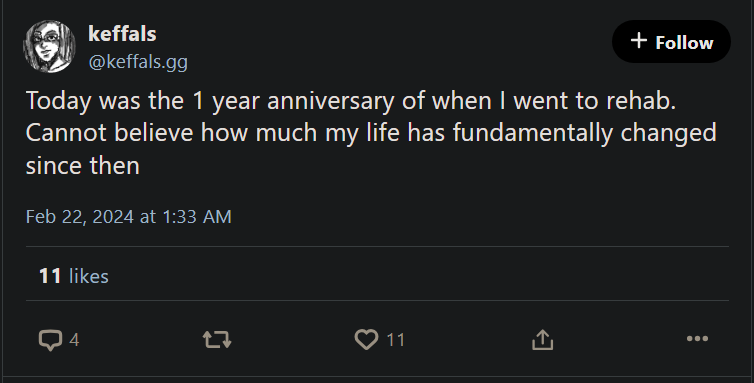Open the three-dot more options menu
The image size is (754, 383).
coord(697,339)
